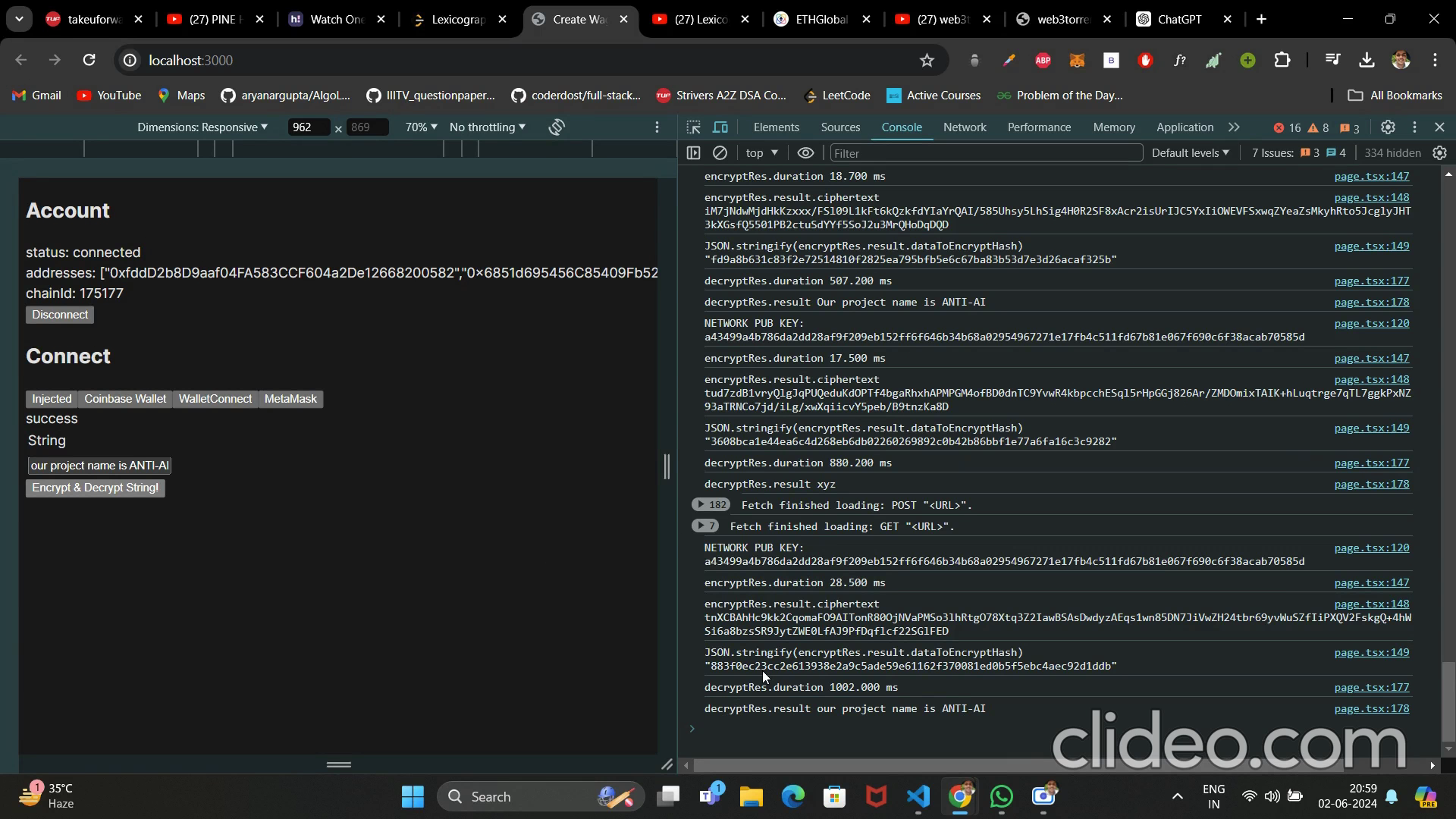
Task: Open a new browser tab
Action: pyautogui.click(x=1261, y=19)
